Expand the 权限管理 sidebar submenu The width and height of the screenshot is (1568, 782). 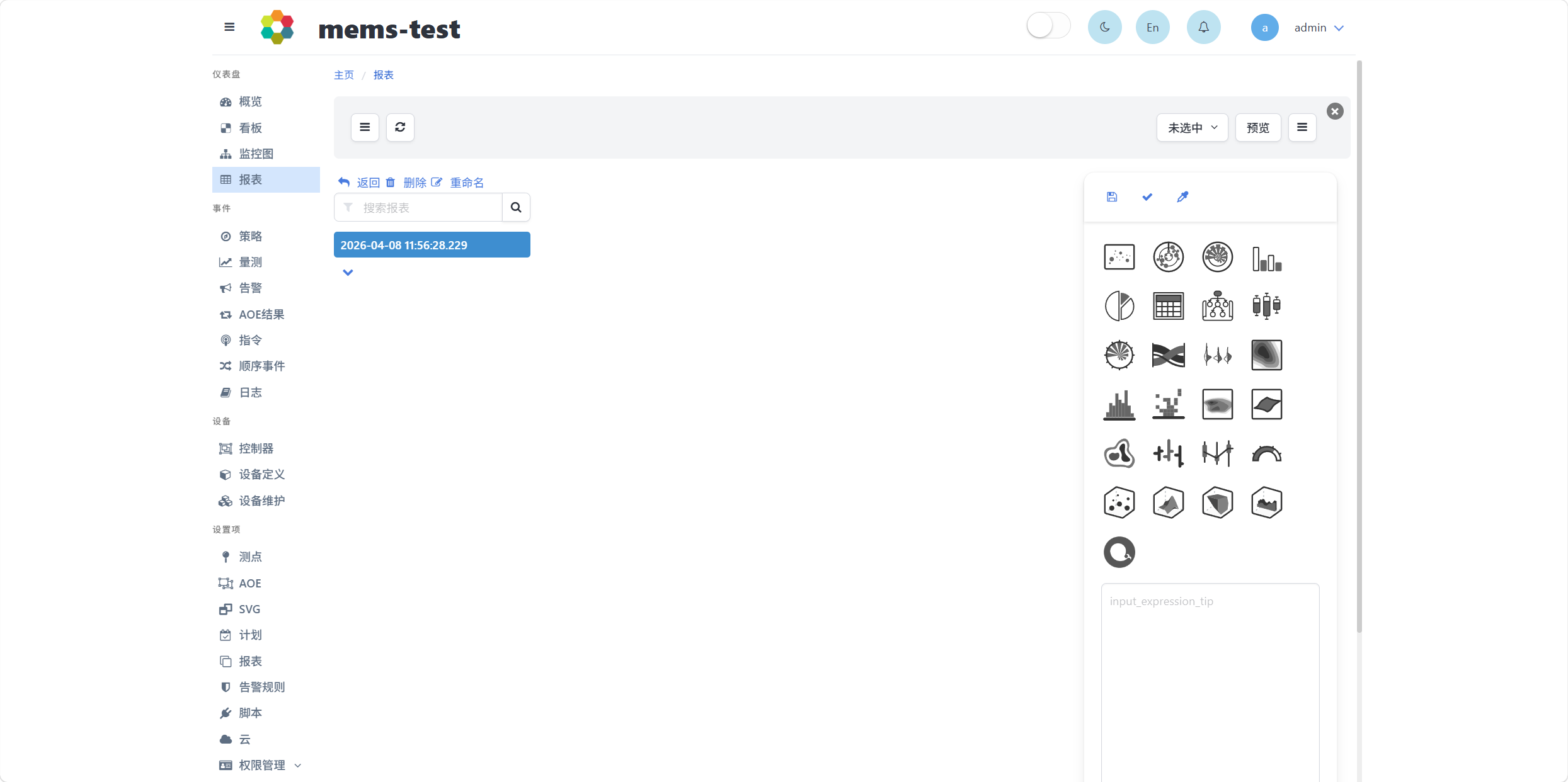pyautogui.click(x=266, y=765)
